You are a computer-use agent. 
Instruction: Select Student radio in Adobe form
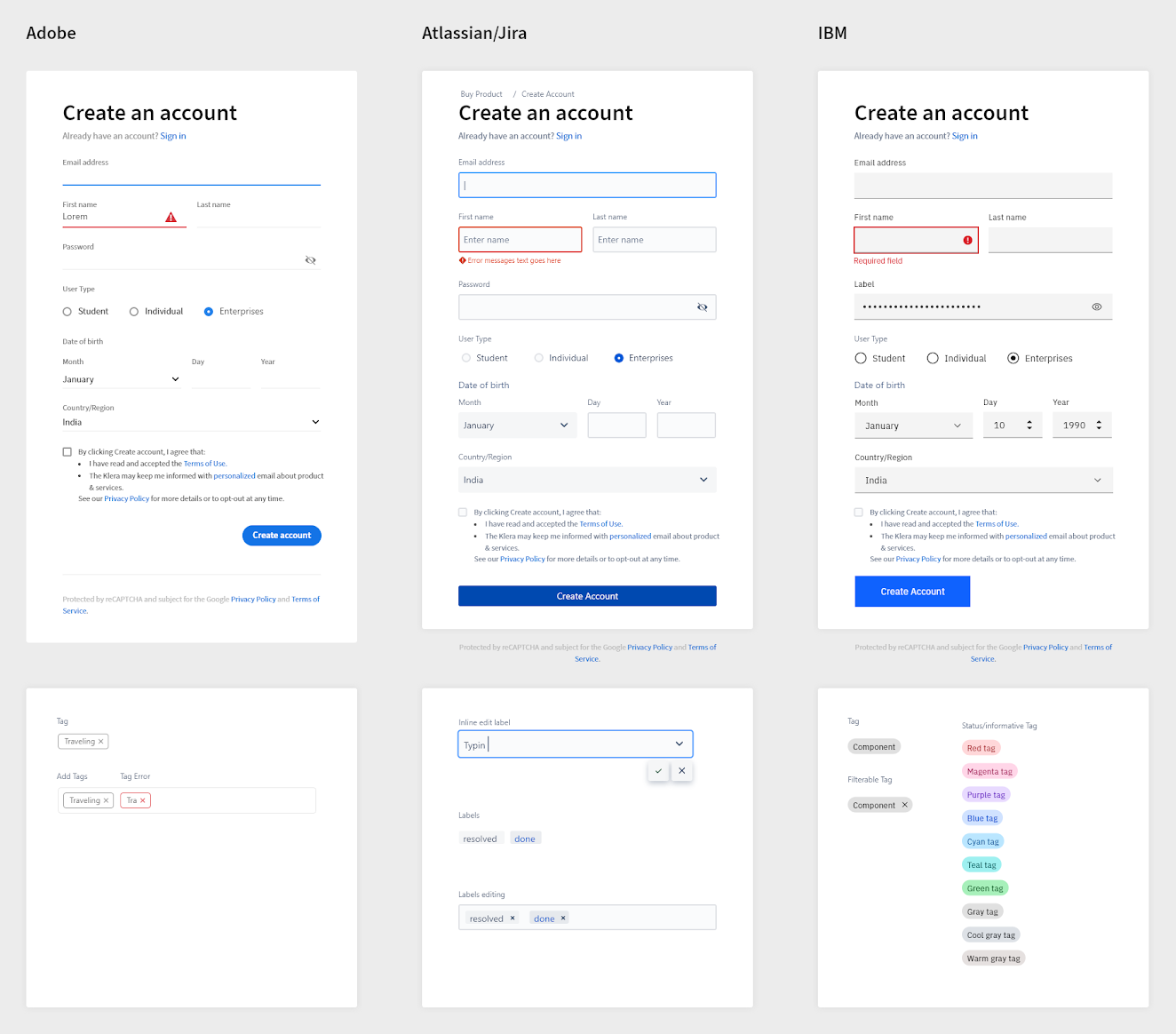(68, 312)
